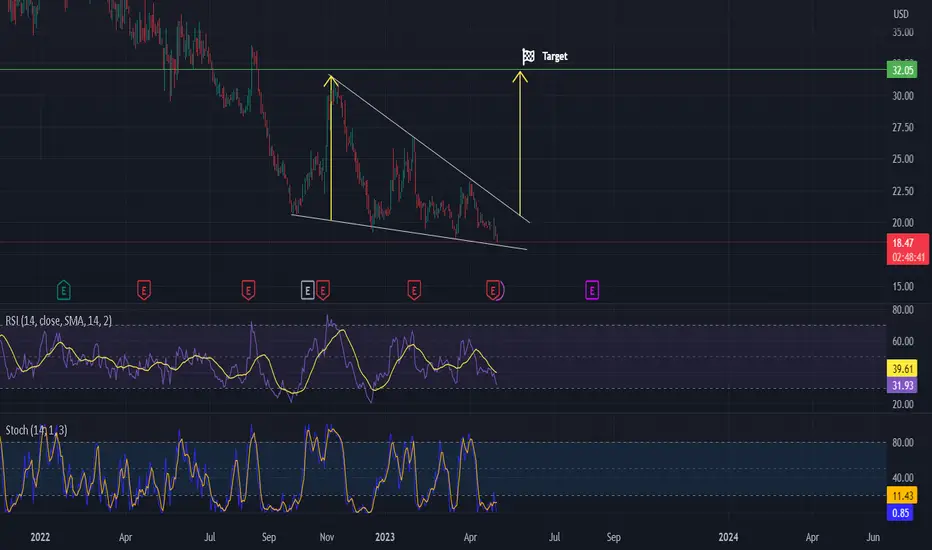Open the red earnings marker near August 2022
Image resolution: width=932 pixels, height=550 pixels.
[248, 290]
